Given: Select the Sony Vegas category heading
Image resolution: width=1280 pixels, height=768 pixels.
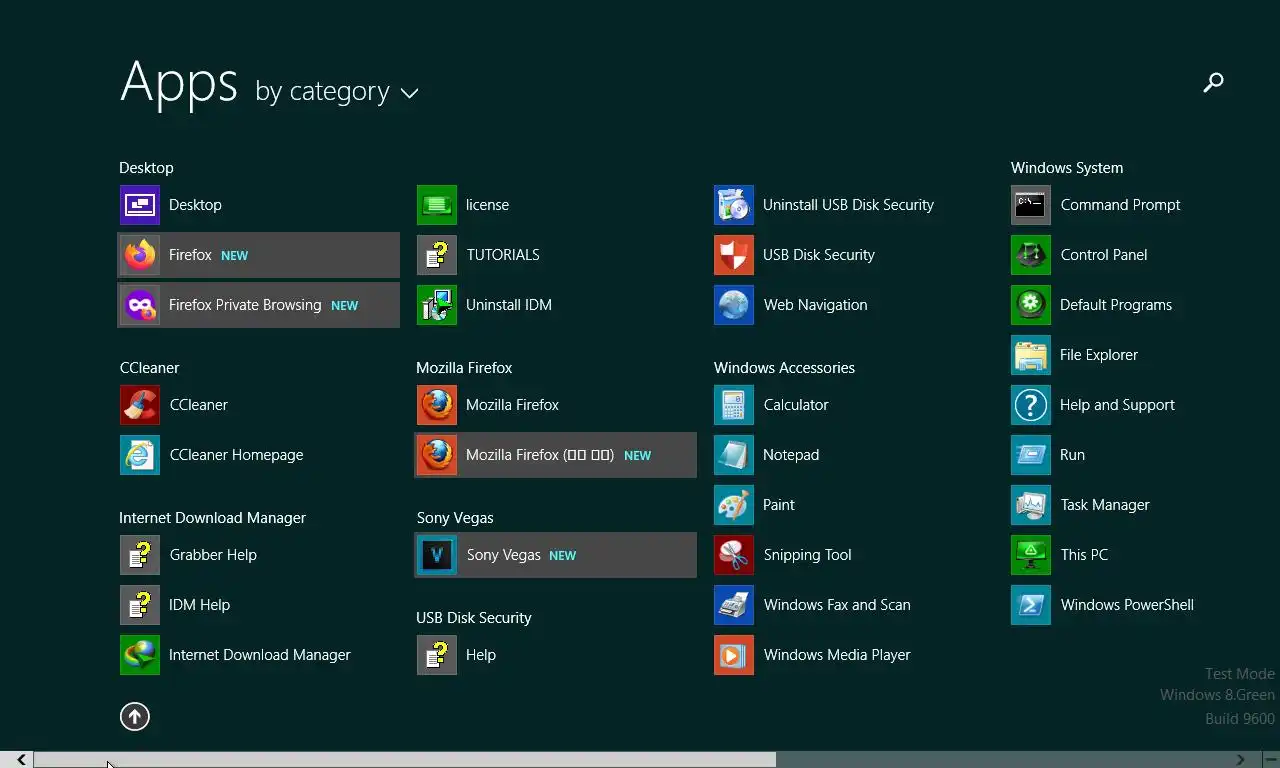Looking at the screenshot, I should click(x=455, y=518).
